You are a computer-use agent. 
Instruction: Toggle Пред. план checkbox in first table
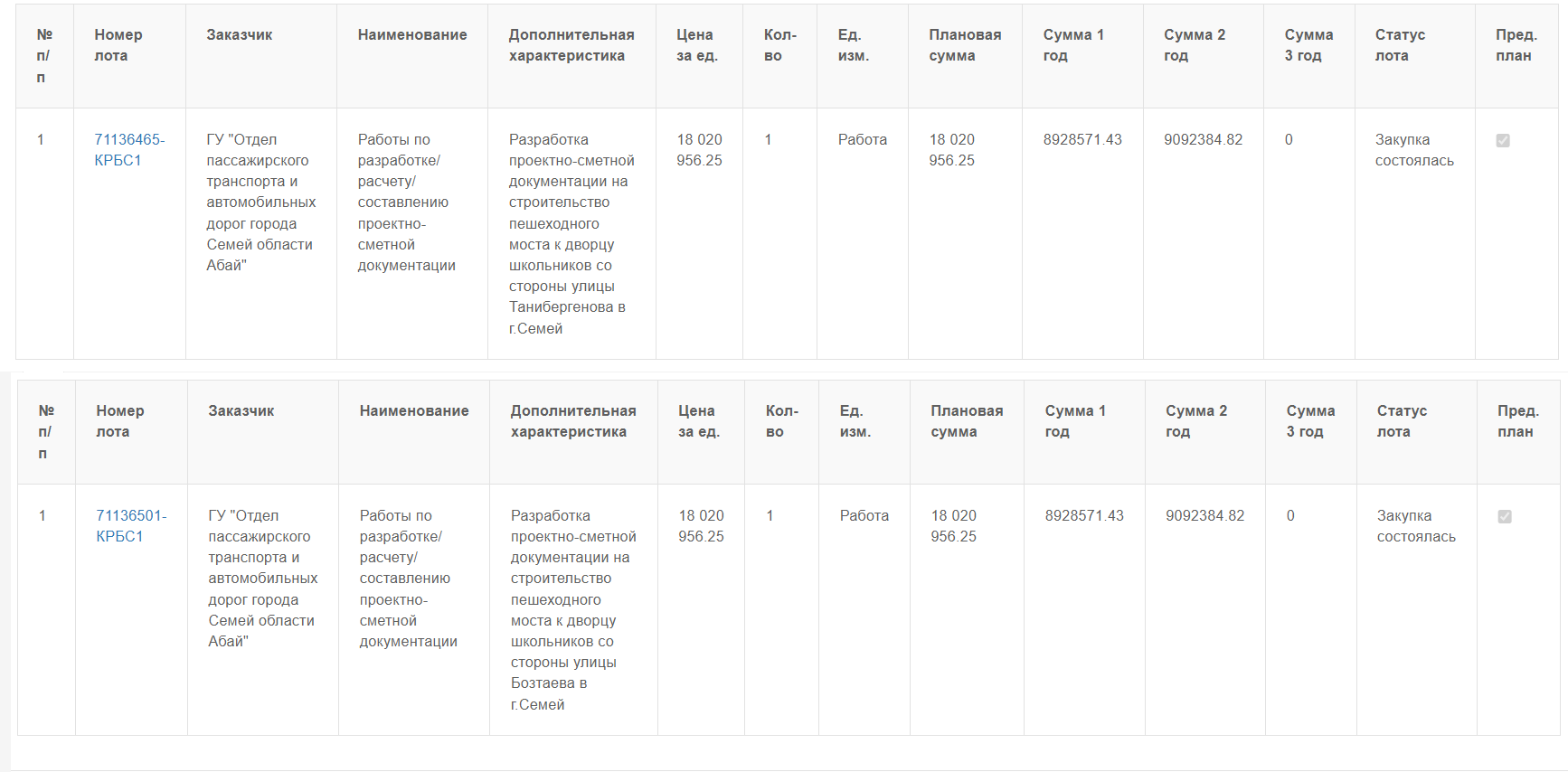tap(1503, 140)
